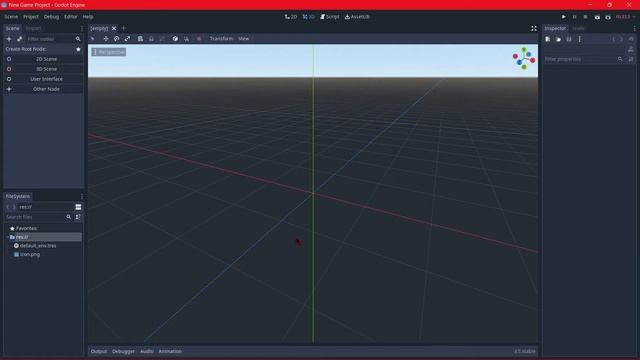
Task: Create a 3D Scene root node
Action: [x=43, y=69]
